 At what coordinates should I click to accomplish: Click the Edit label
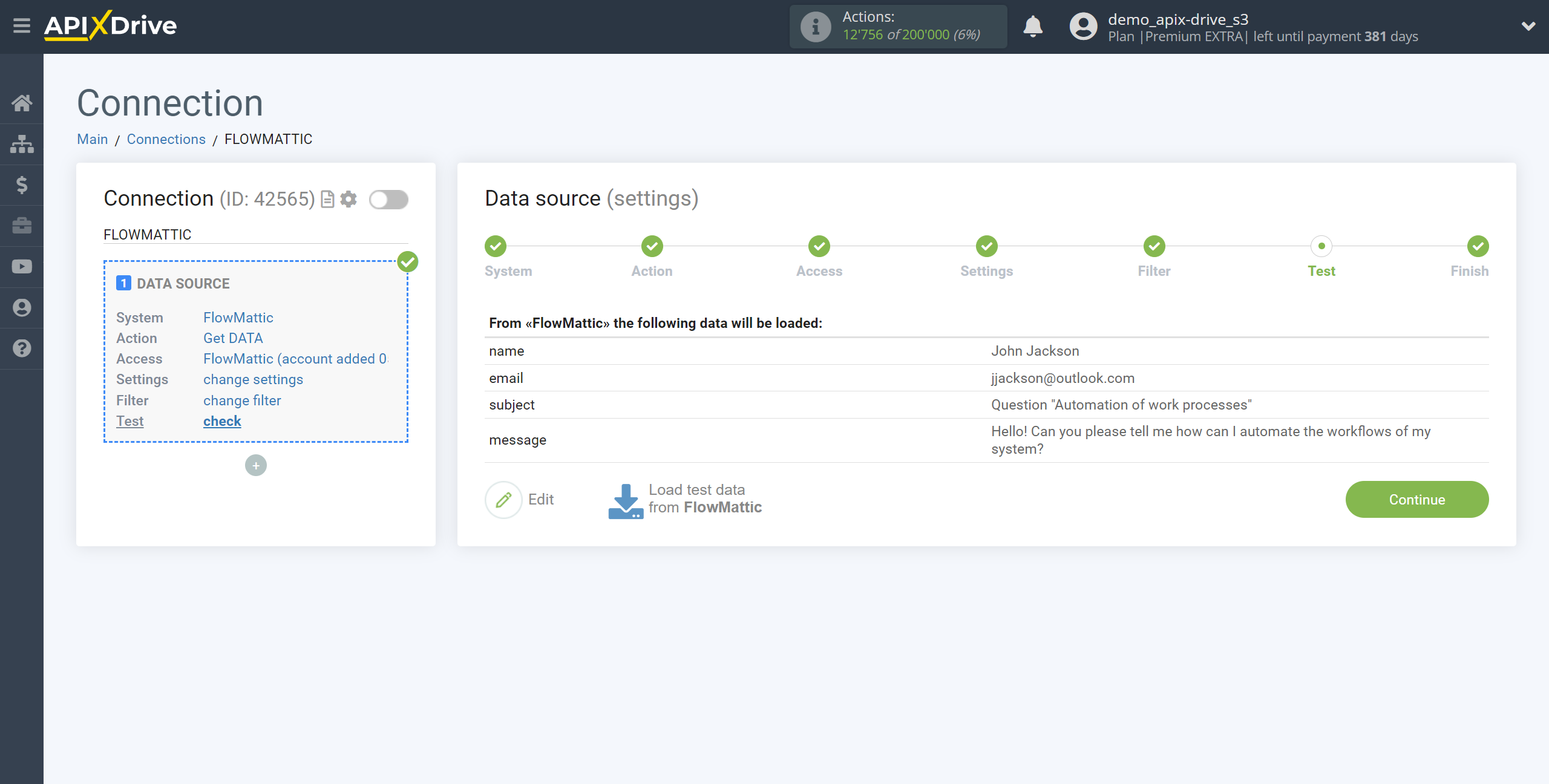coord(541,499)
